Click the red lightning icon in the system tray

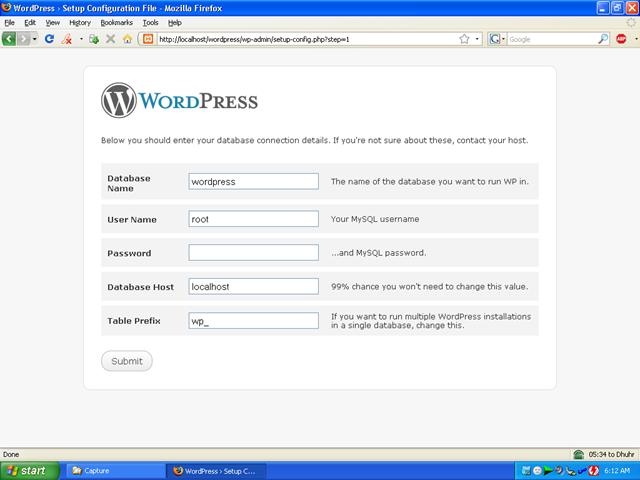coord(593,471)
